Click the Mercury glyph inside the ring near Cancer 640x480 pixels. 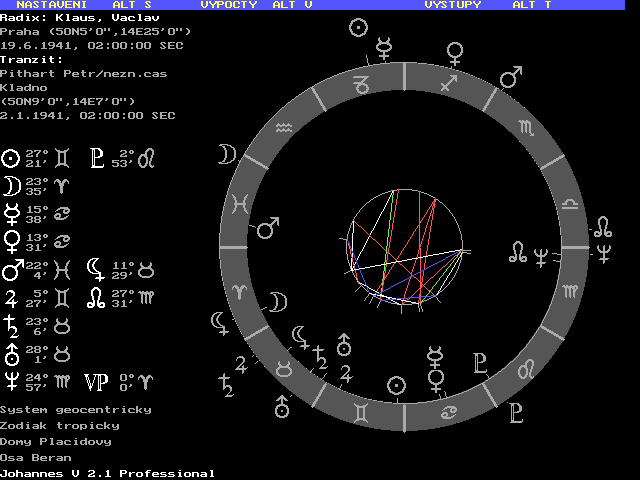click(435, 357)
